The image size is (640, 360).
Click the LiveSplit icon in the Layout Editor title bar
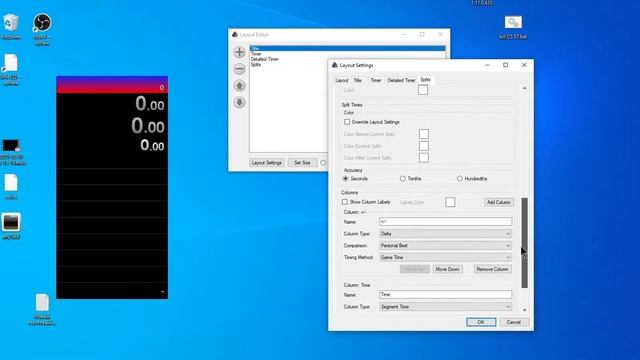coord(235,35)
